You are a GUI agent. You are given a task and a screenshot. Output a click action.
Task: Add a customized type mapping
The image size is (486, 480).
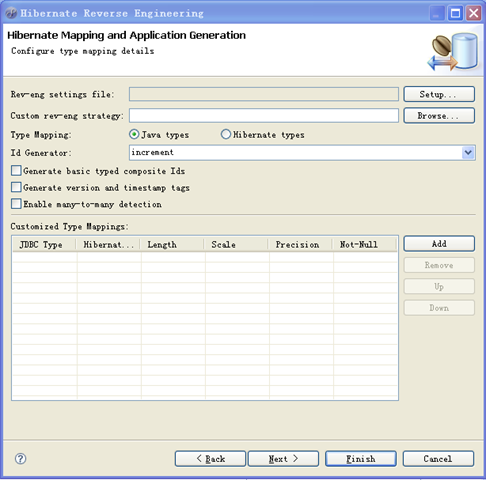click(x=439, y=244)
